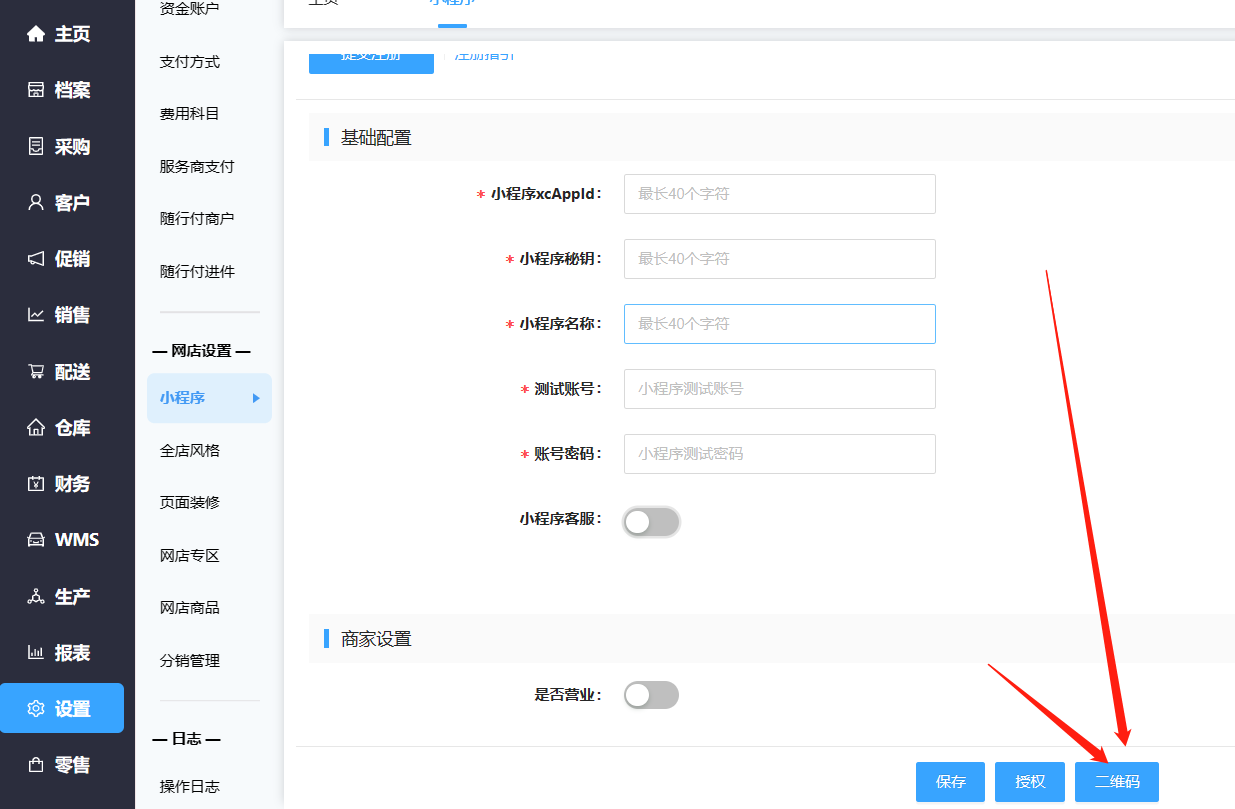1235x809 pixels.
Task: Open 服务商支付 in the settings menu
Action: pyautogui.click(x=197, y=167)
